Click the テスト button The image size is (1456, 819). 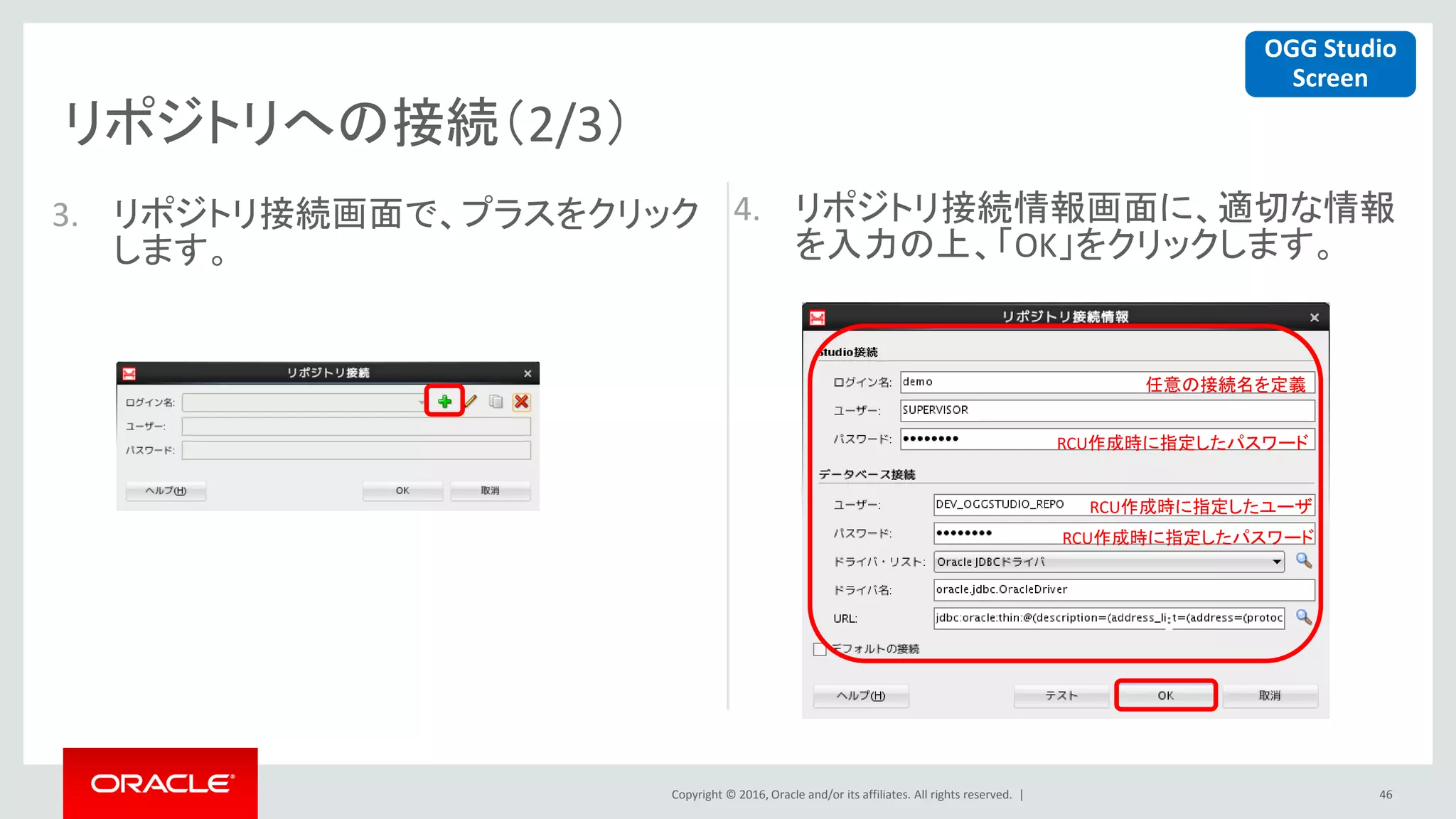pyautogui.click(x=1061, y=695)
